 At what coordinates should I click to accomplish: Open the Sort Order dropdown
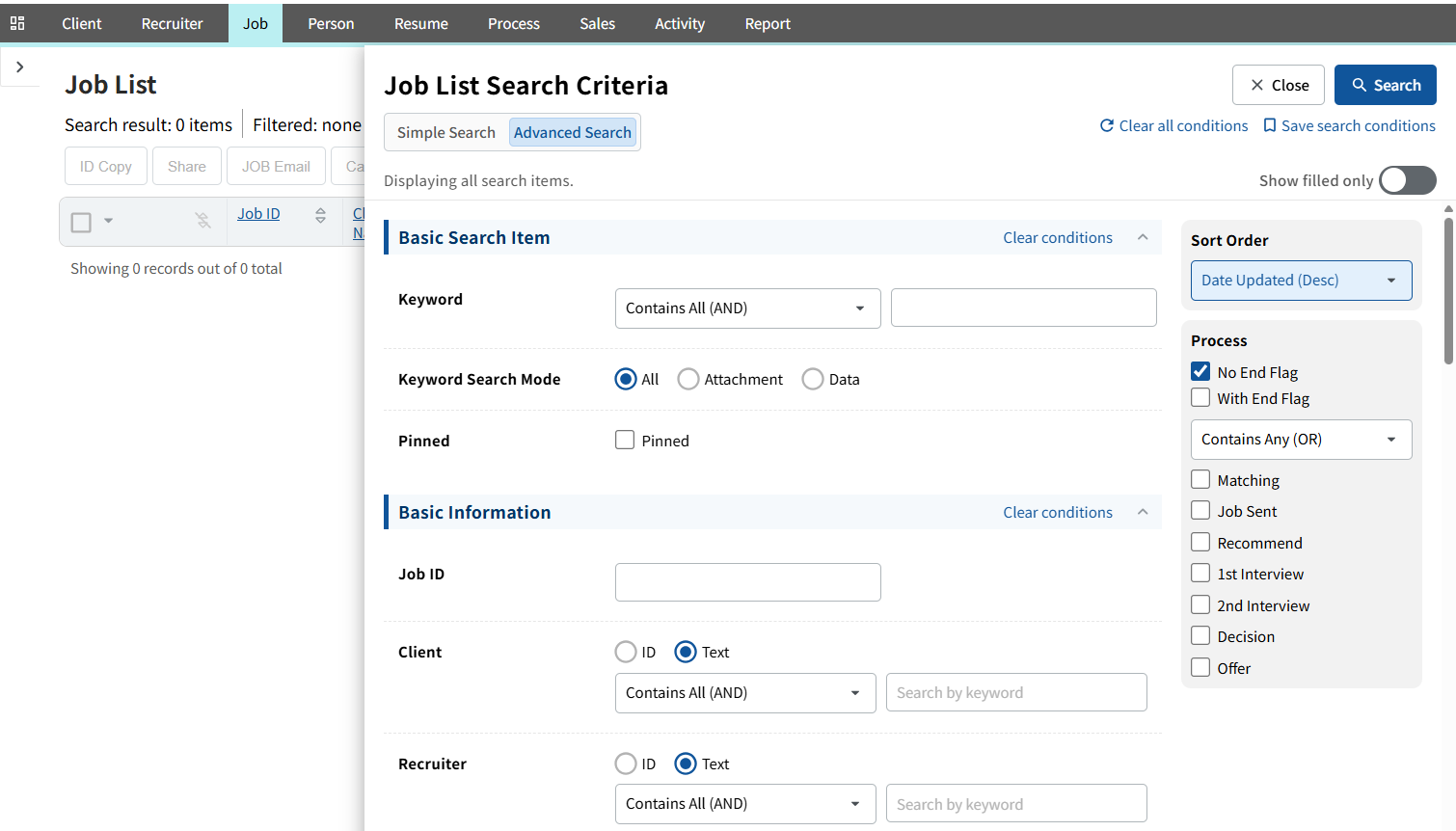(1301, 281)
